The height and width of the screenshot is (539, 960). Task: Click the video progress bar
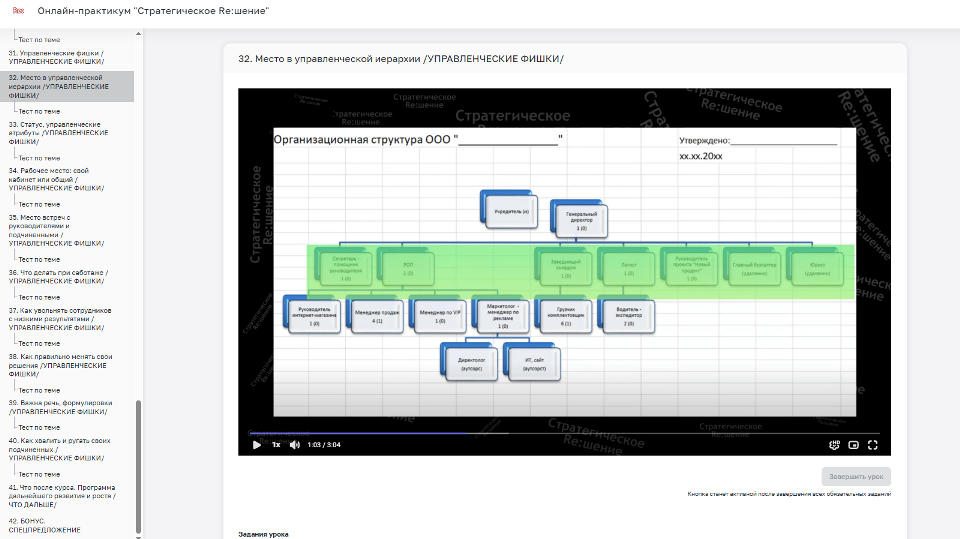560,434
